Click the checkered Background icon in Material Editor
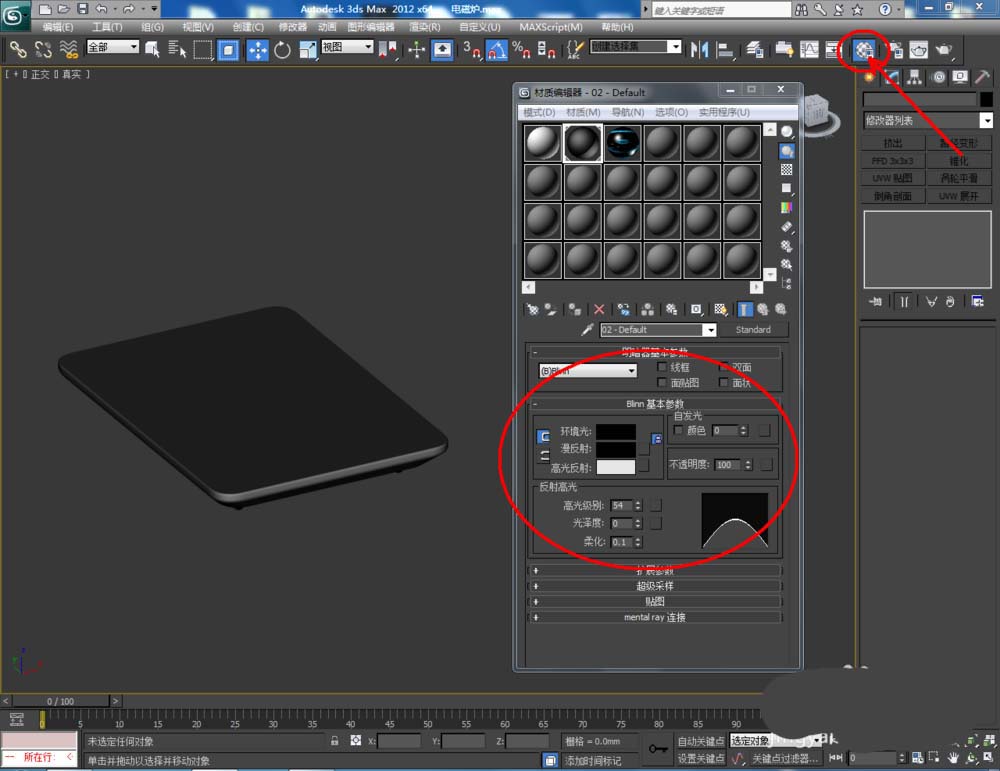Image resolution: width=1000 pixels, height=771 pixels. click(786, 170)
